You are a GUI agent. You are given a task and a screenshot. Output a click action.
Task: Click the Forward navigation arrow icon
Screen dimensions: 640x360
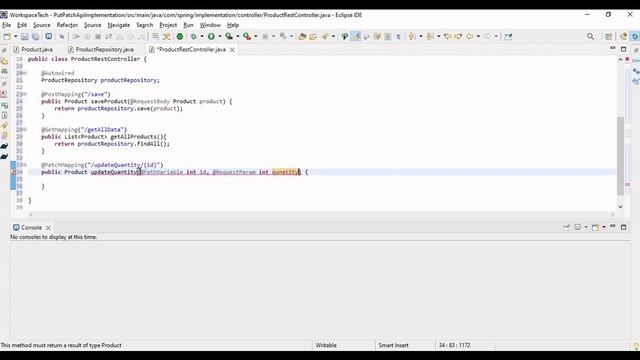(x=487, y=37)
